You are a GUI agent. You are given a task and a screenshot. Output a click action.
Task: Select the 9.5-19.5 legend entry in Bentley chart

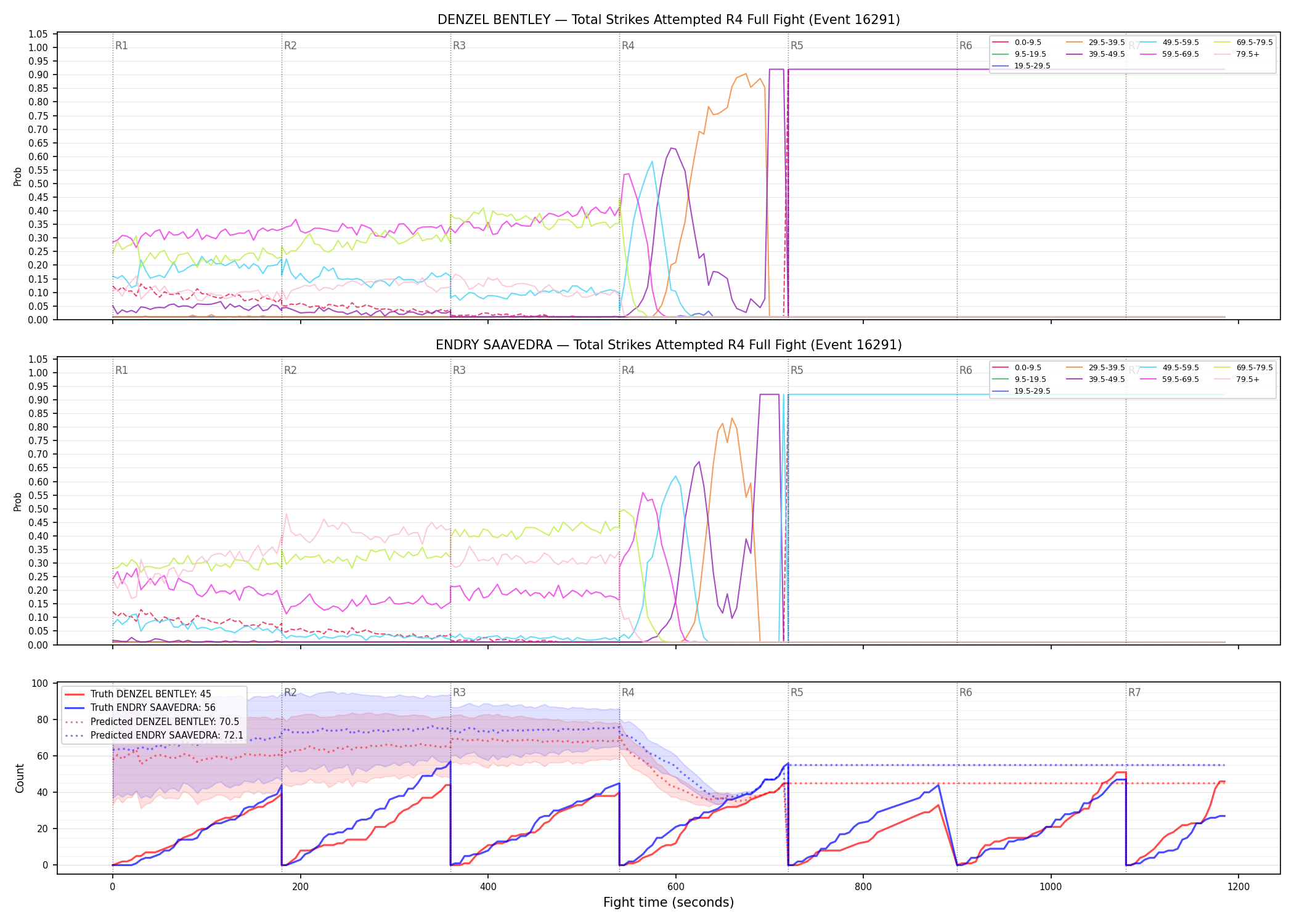click(1020, 54)
